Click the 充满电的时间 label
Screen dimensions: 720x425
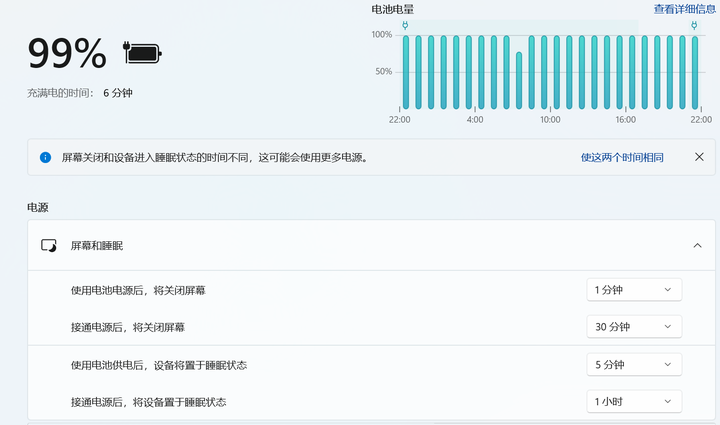tap(60, 93)
